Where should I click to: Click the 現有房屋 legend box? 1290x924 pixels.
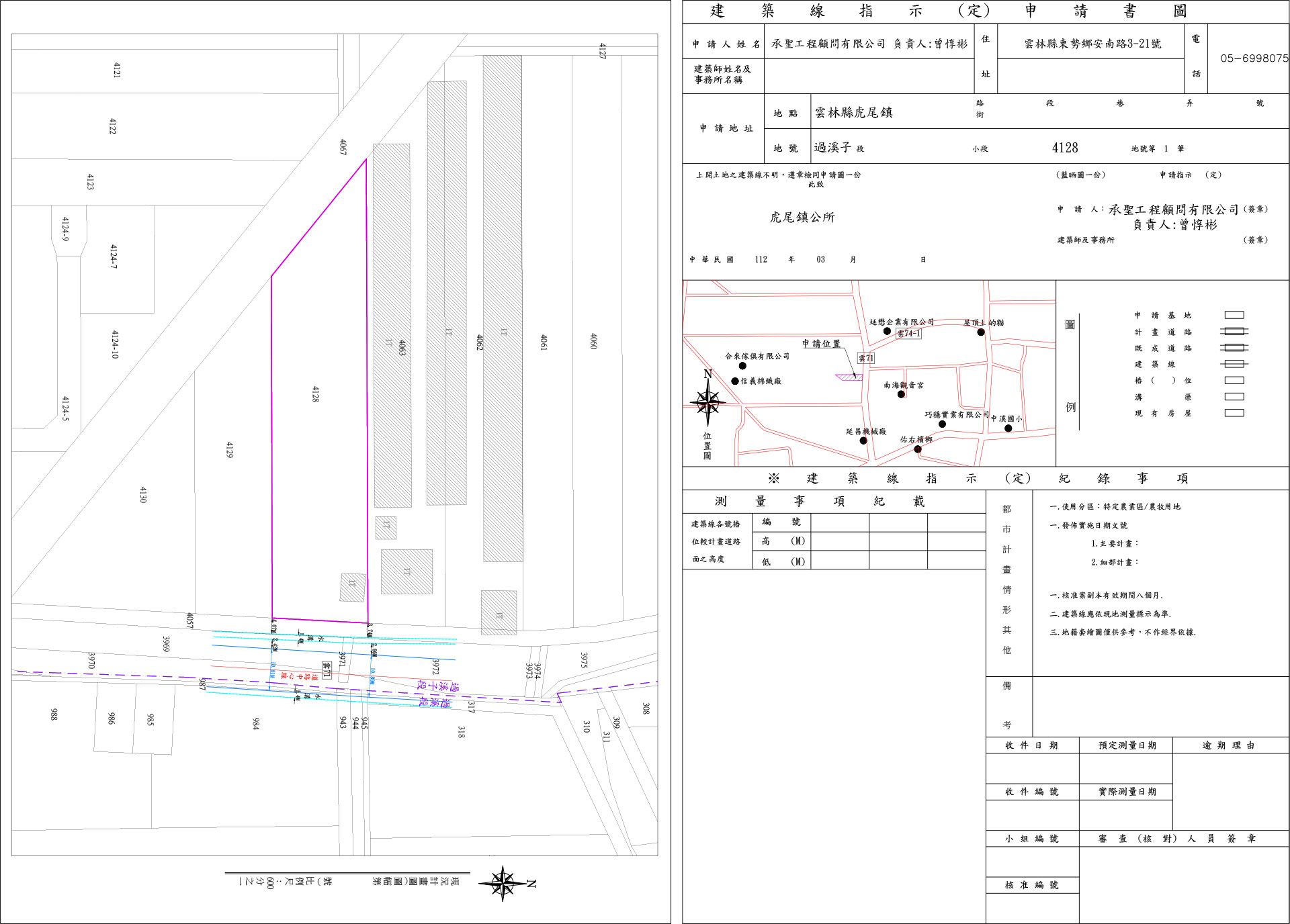(1234, 413)
